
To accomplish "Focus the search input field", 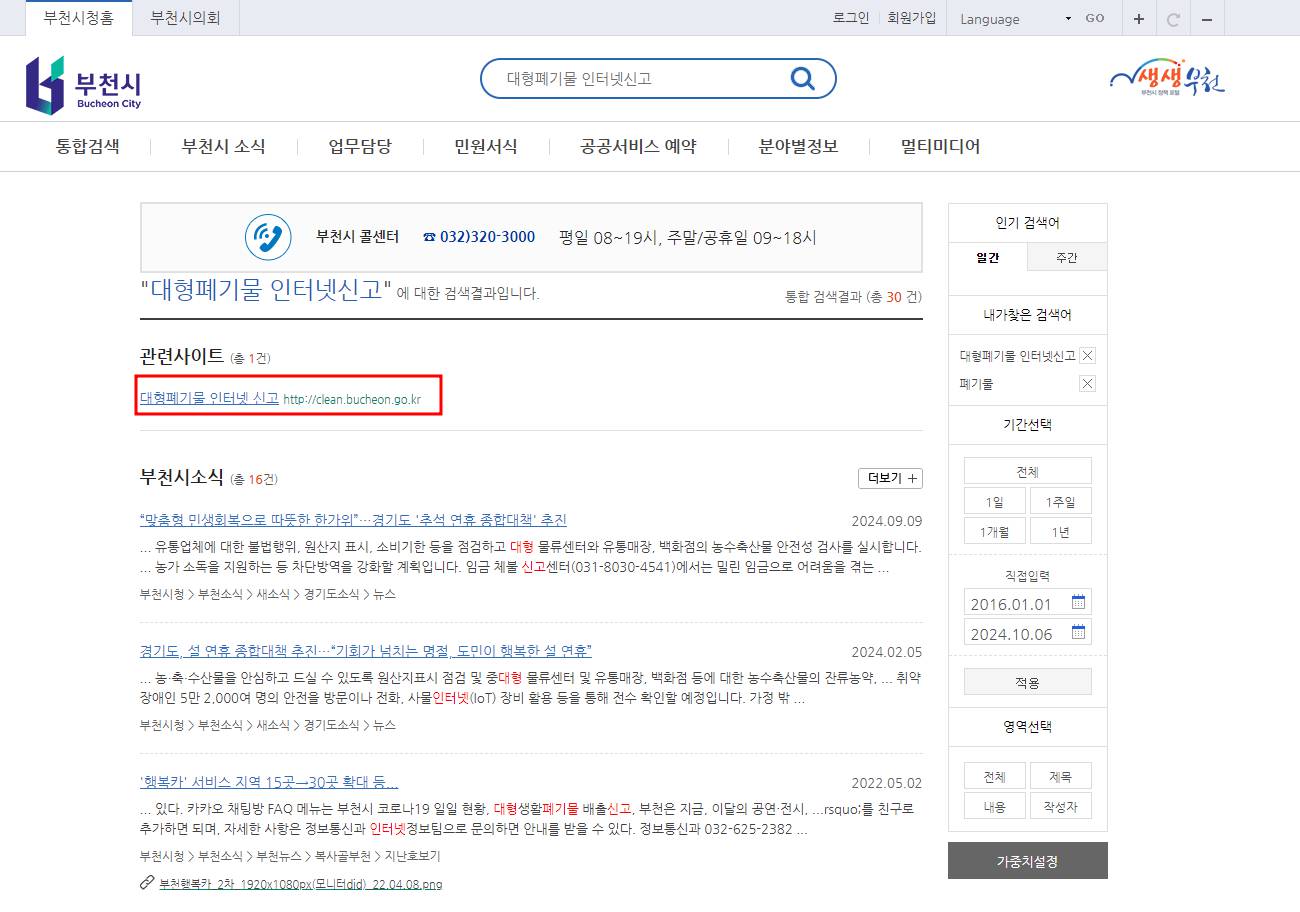I will pyautogui.click(x=640, y=78).
